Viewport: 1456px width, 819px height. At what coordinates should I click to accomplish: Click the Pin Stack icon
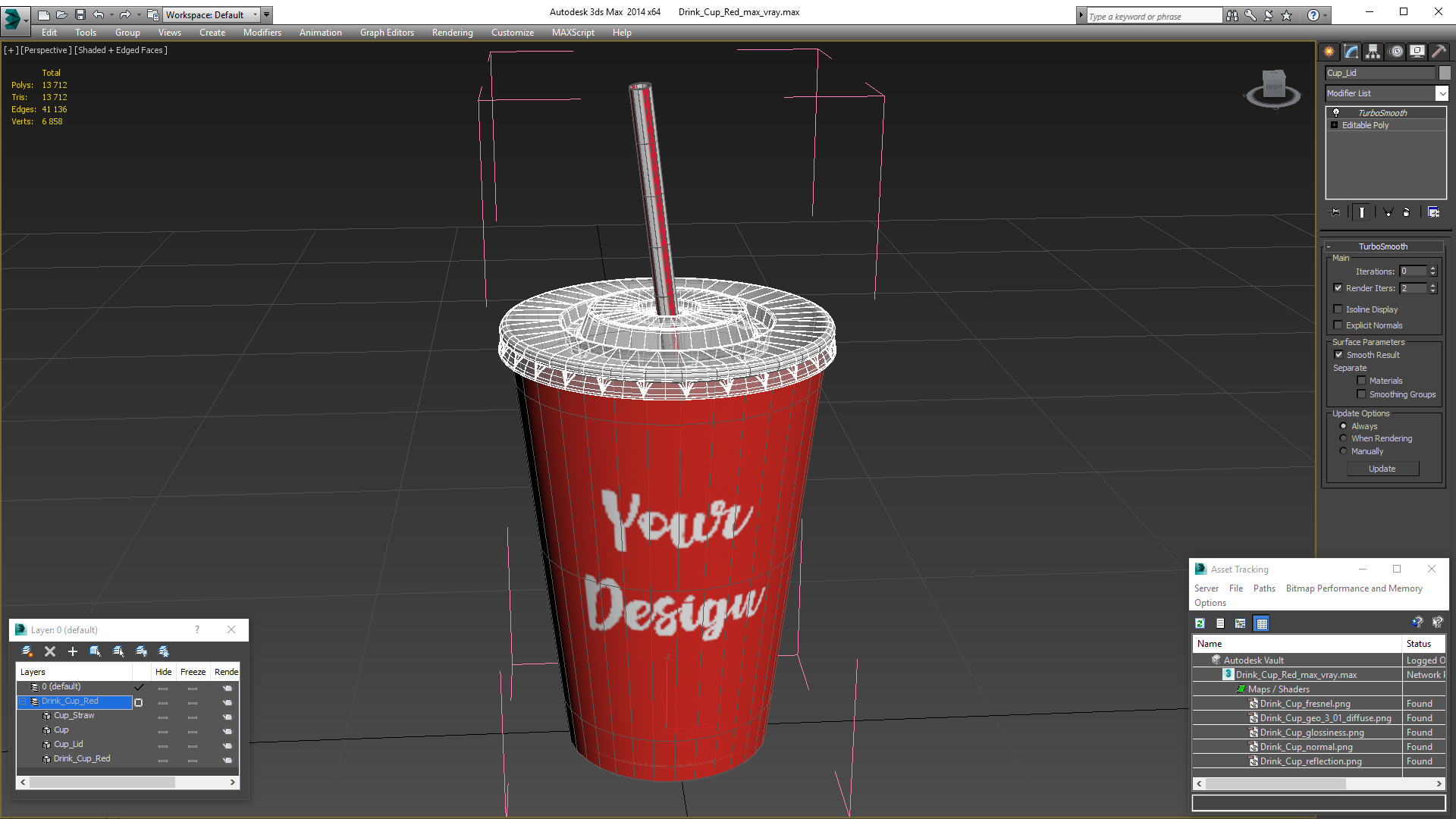coord(1335,212)
